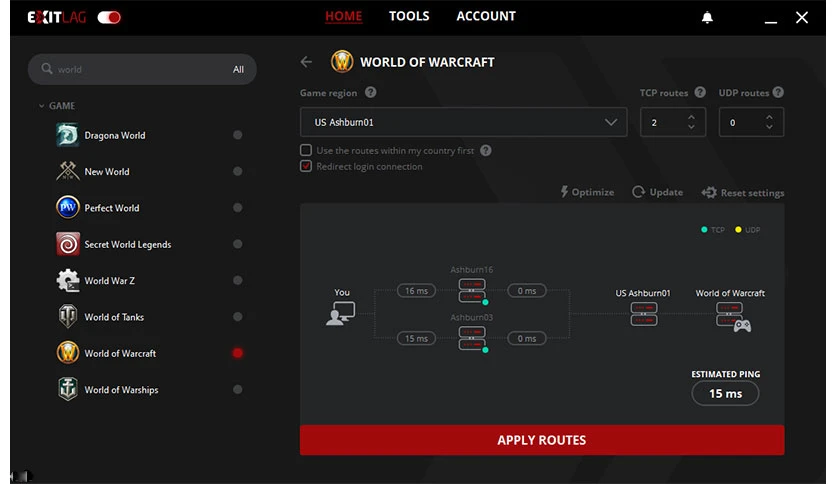The height and width of the screenshot is (484, 836).
Task: Click the Ashburn03 server node icon
Action: click(x=472, y=338)
